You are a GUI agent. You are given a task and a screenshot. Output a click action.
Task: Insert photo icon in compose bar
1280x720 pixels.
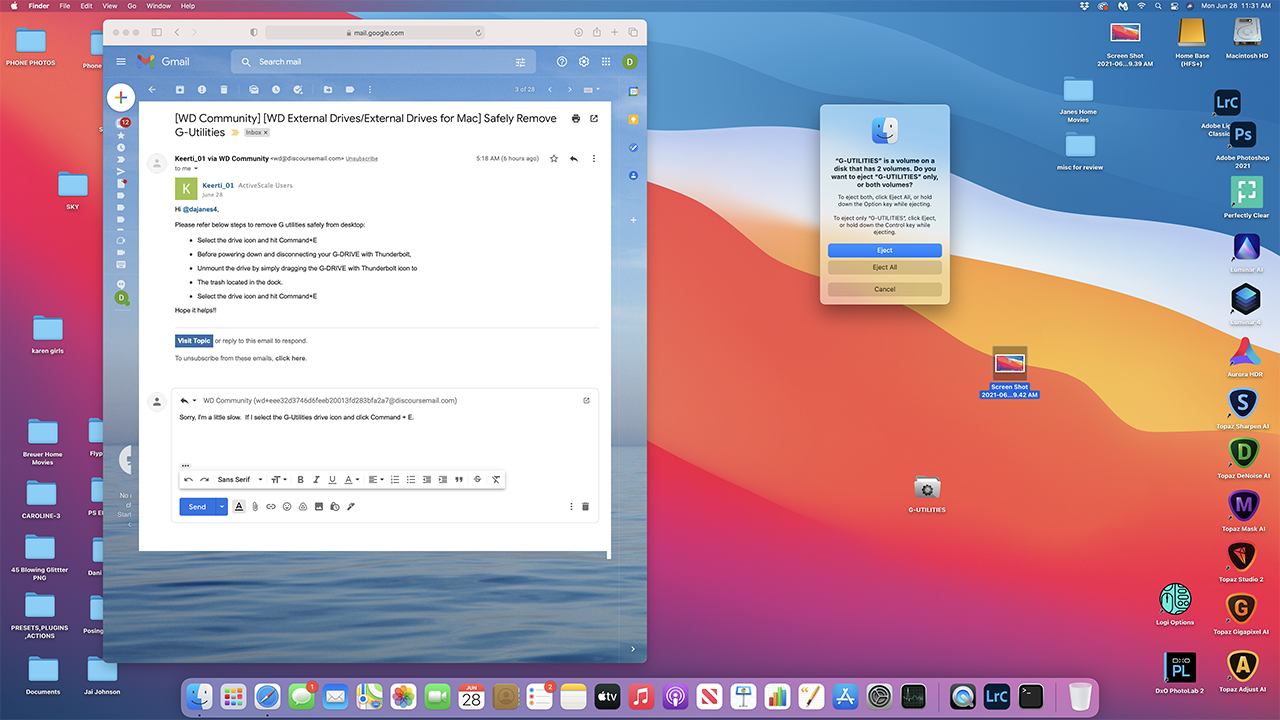click(319, 507)
